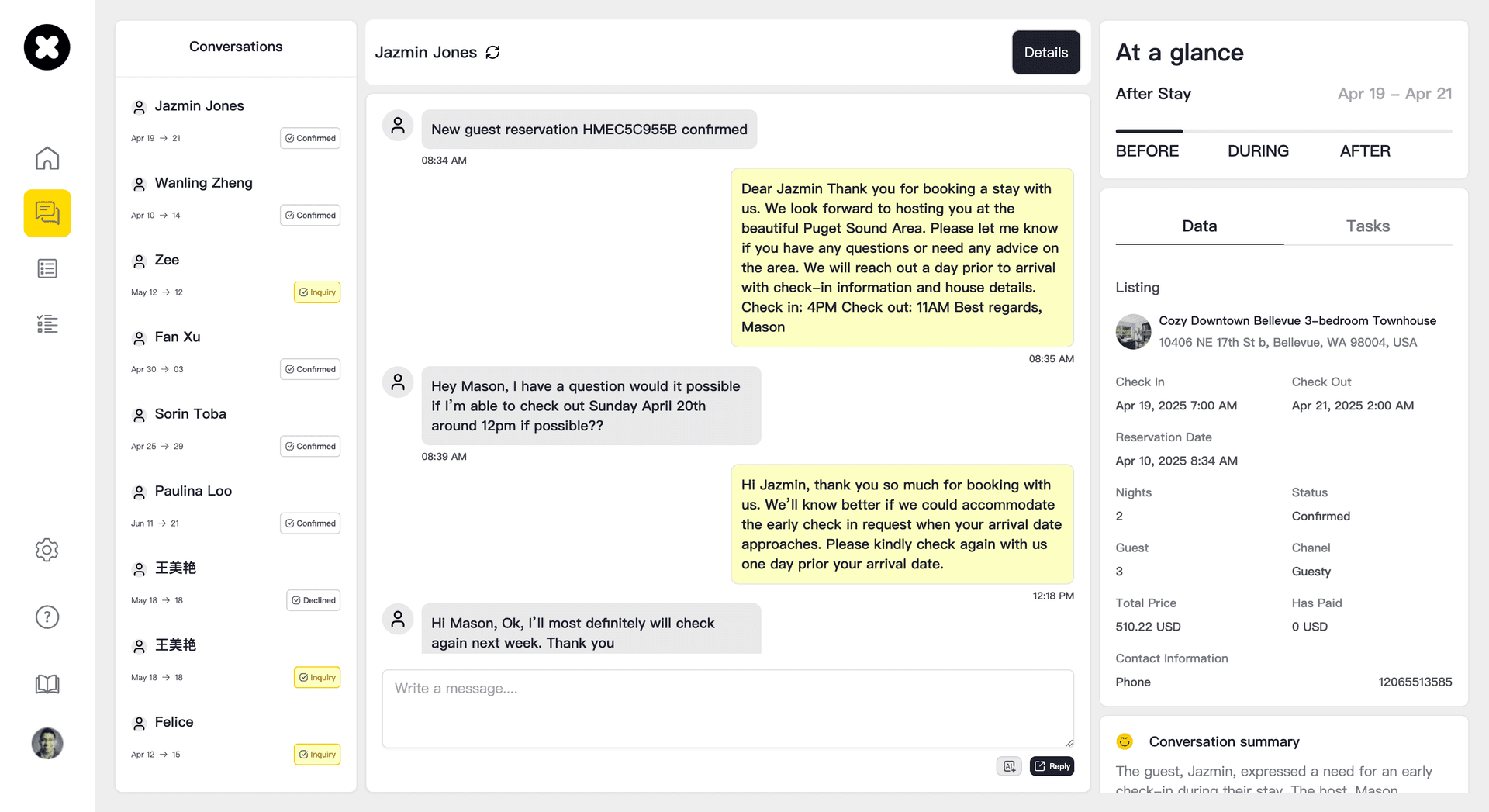Select the Conversations chat icon in sidebar
Image resolution: width=1489 pixels, height=812 pixels.
pyautogui.click(x=47, y=213)
